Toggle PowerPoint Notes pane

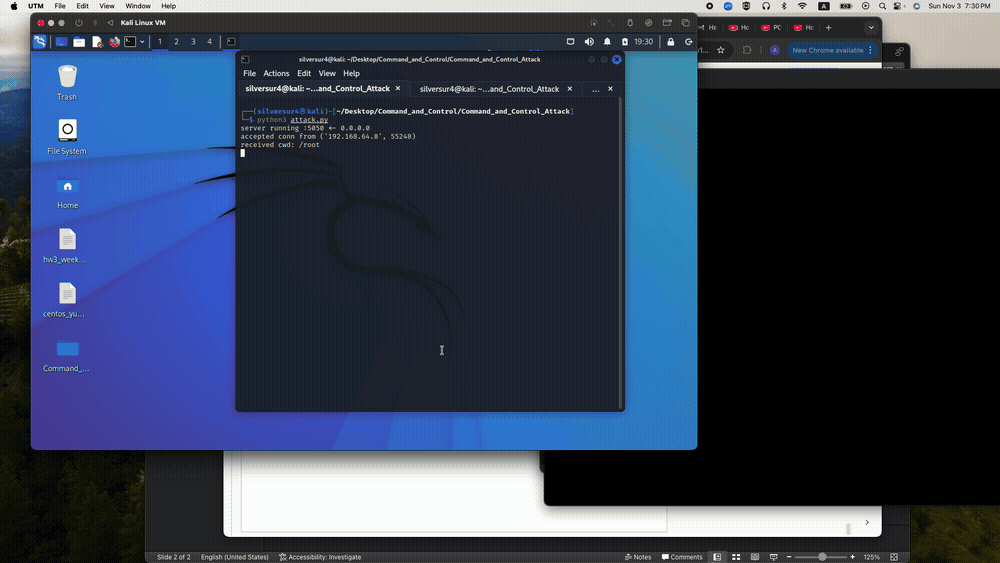click(638, 557)
